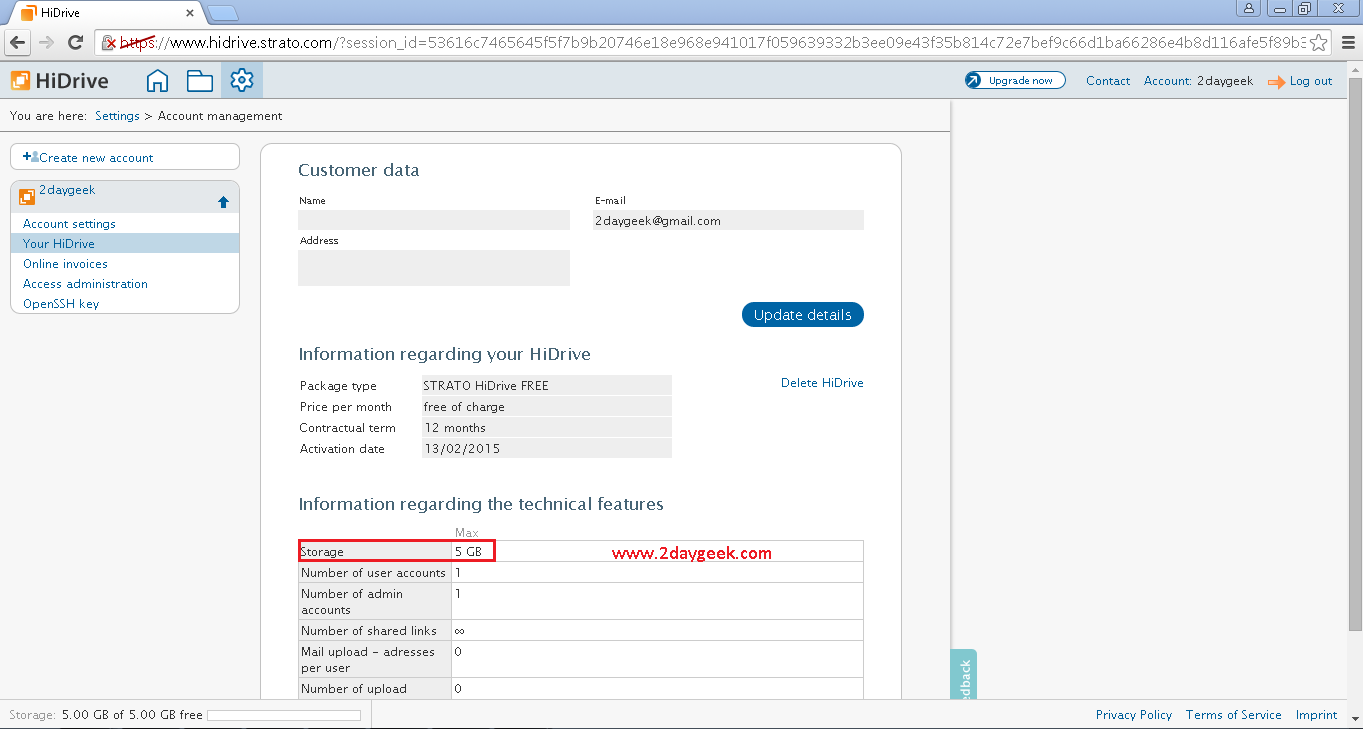Click the '5 GB' storage value
Image resolution: width=1363 pixels, height=729 pixels.
[x=468, y=552]
